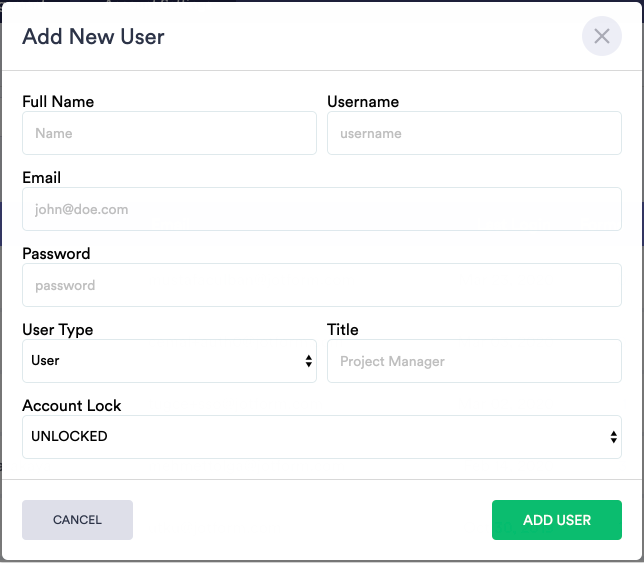This screenshot has width=644, height=563.
Task: Click the Username label text
Action: [x=363, y=101]
